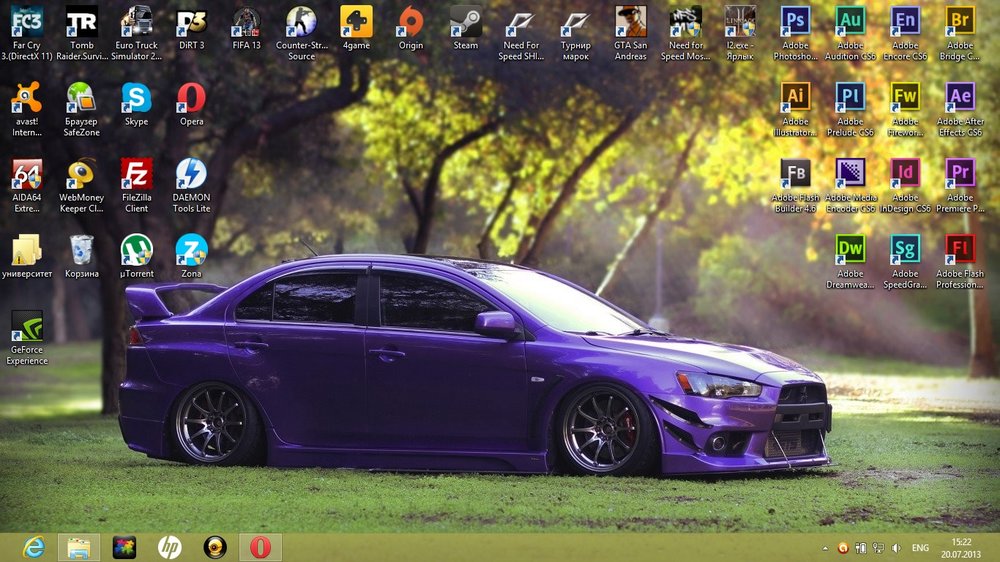Screen dimensions: 1000x562
Task: Select the Counter-Strike Source shortcut
Action: click(301, 22)
